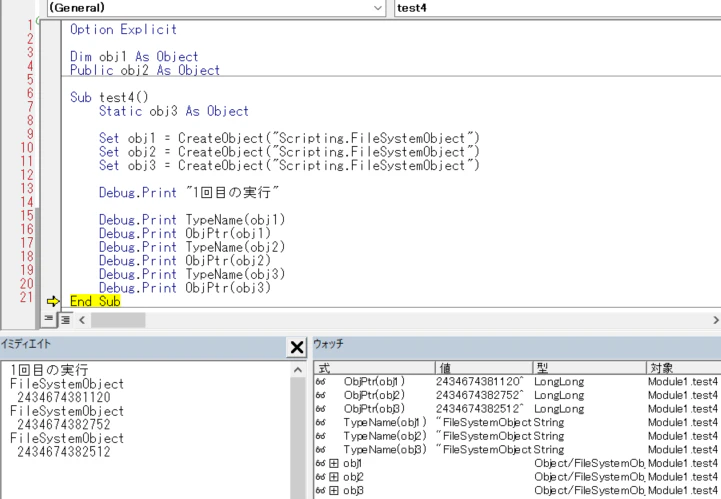
Task: Click the Public obj2 As Object line
Action: tap(145, 70)
